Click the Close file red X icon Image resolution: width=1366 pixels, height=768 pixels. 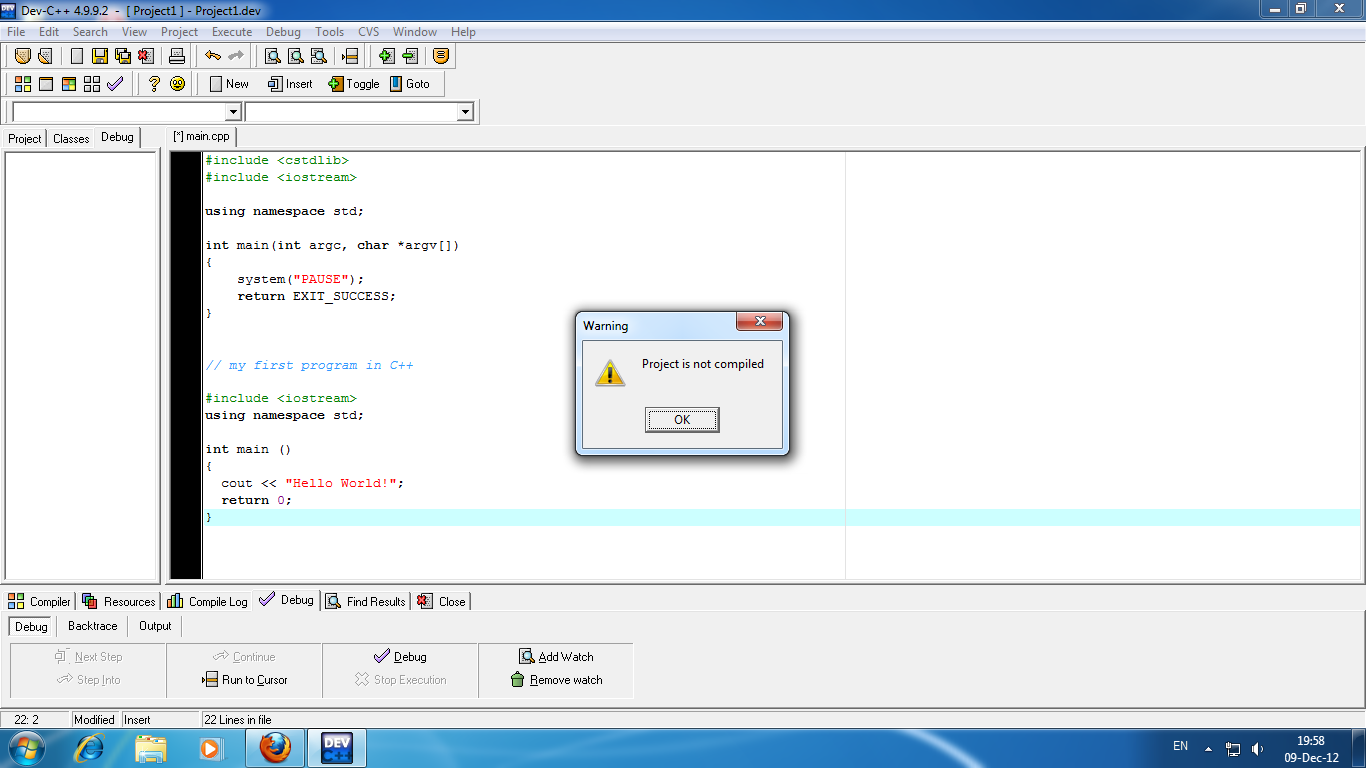pos(146,56)
